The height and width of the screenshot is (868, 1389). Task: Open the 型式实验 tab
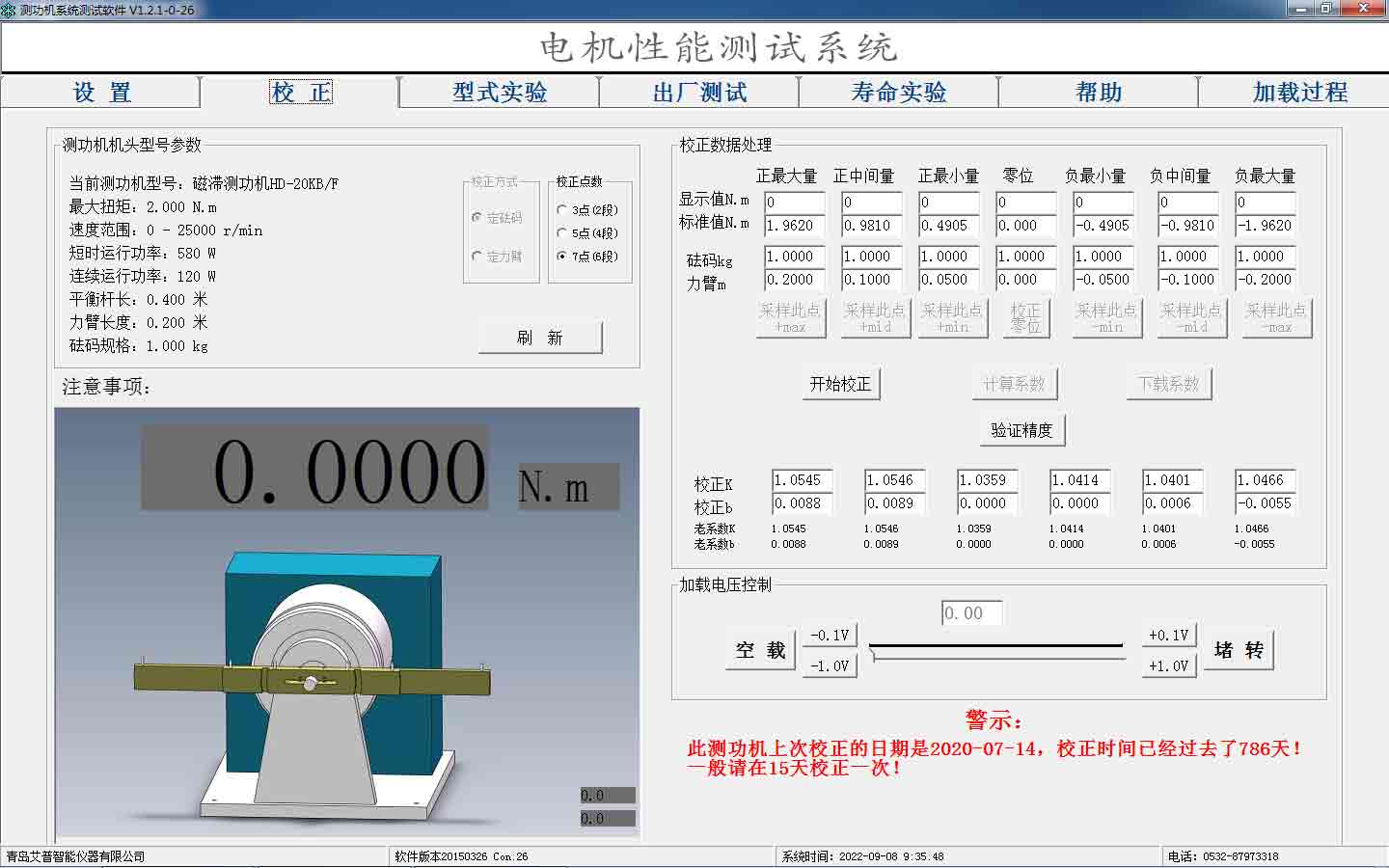click(x=500, y=92)
